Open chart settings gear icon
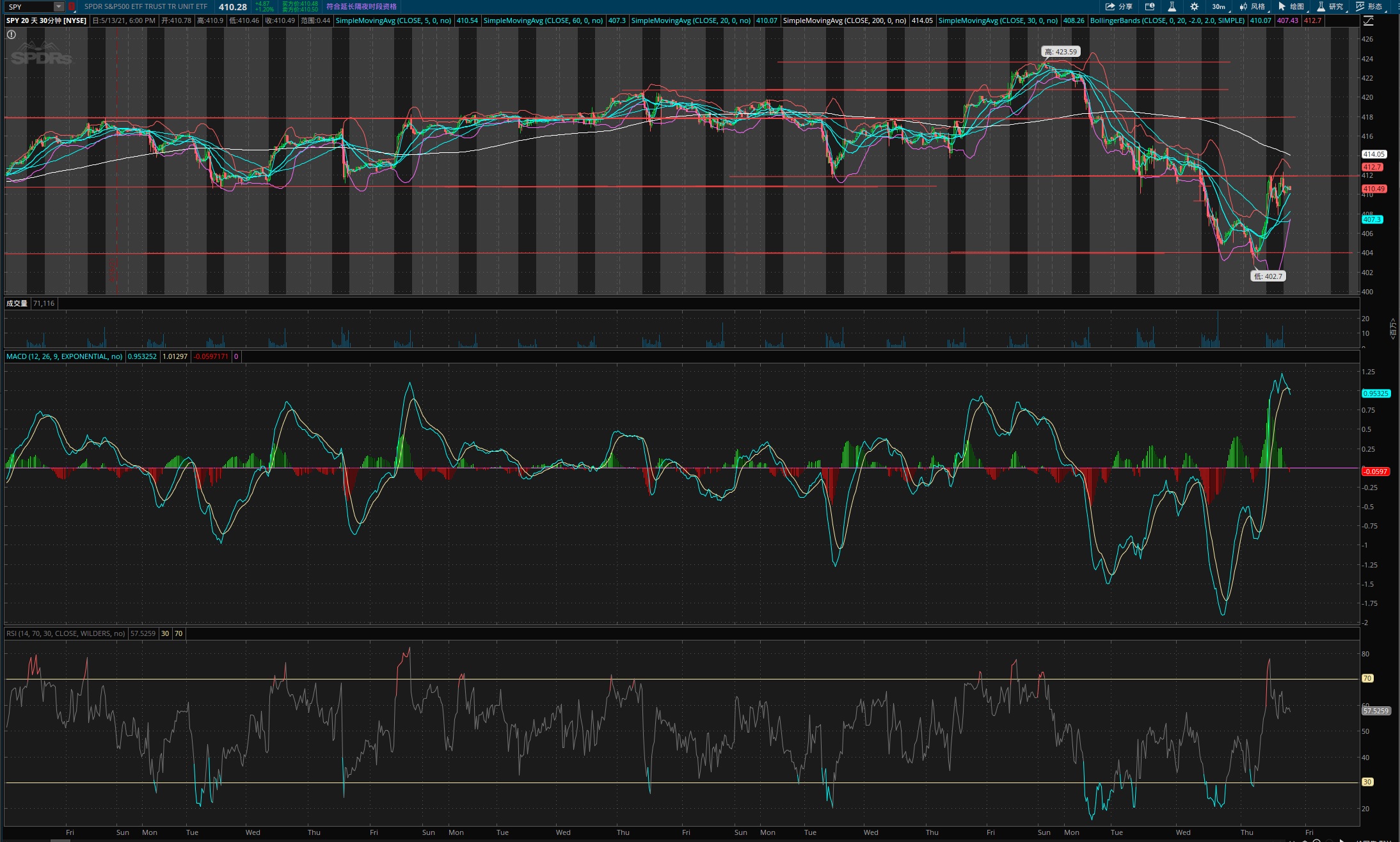 1194,6
